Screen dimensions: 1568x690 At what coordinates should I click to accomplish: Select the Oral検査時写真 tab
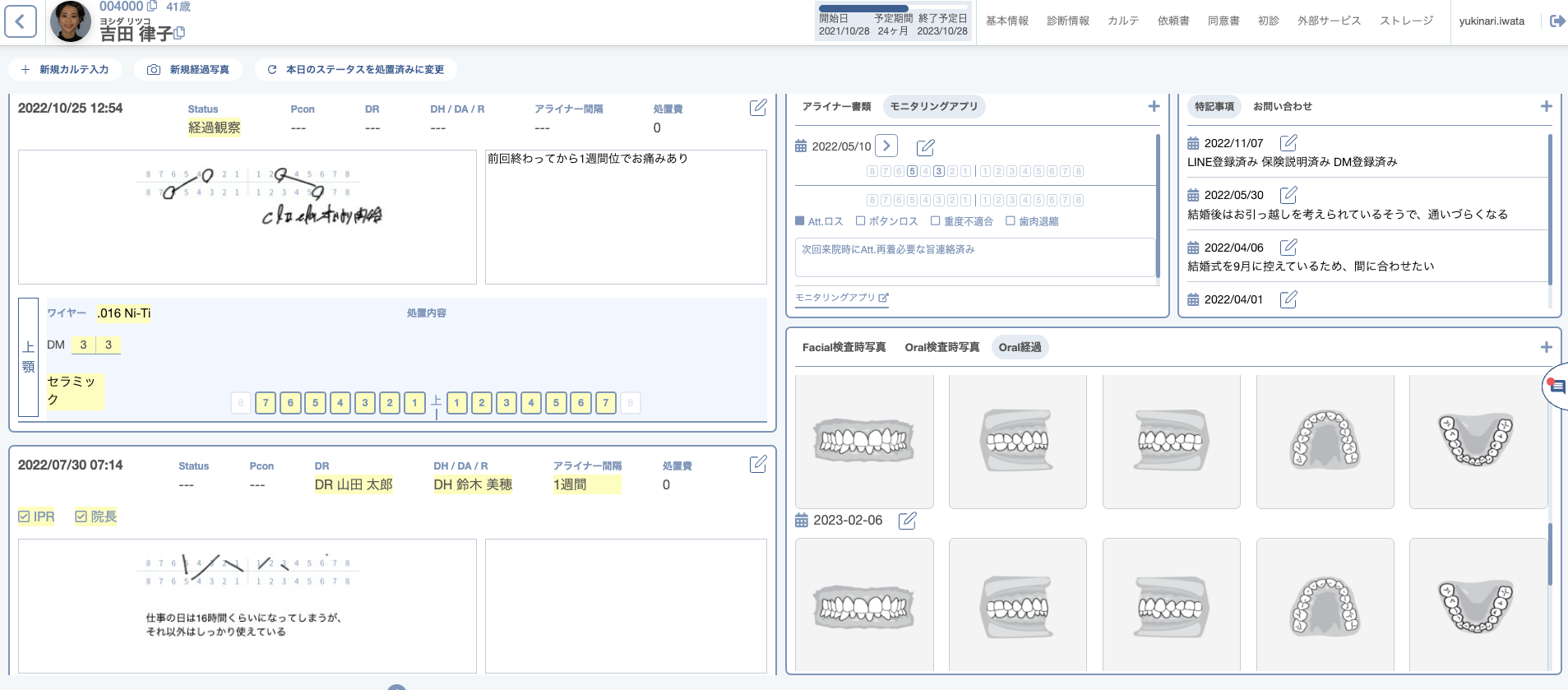pos(942,348)
